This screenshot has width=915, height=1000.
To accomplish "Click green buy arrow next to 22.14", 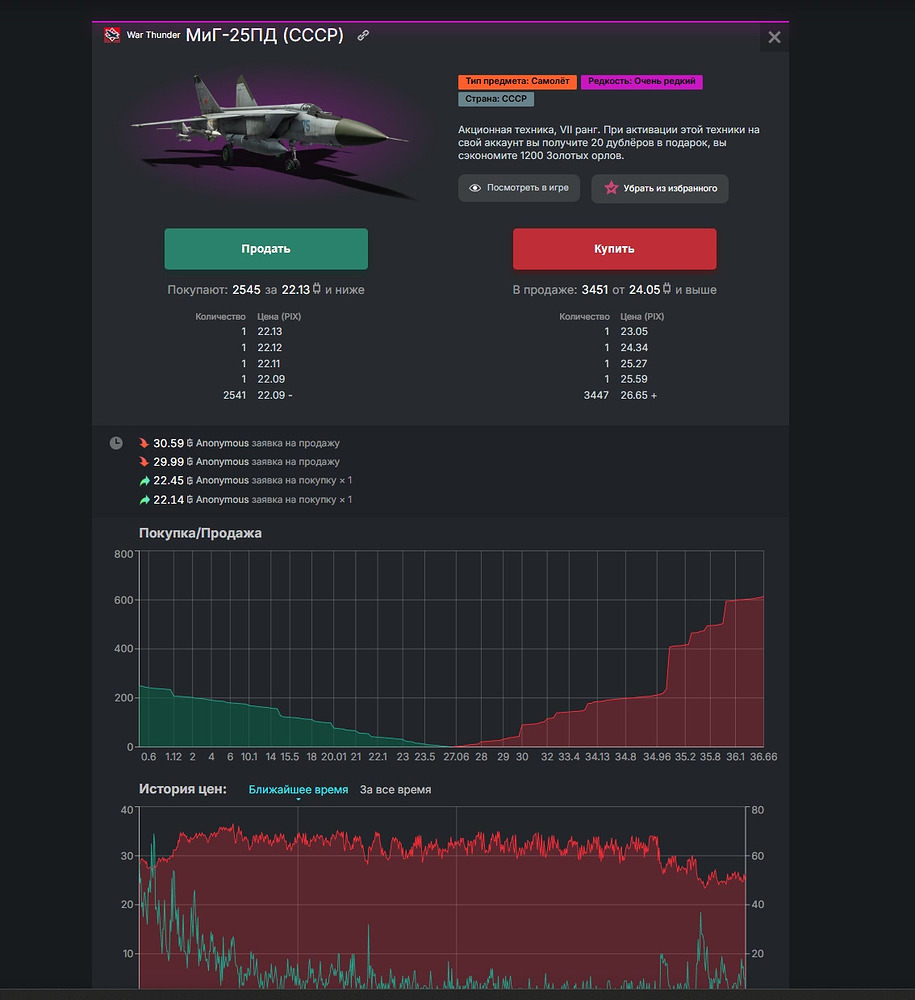I will [144, 500].
